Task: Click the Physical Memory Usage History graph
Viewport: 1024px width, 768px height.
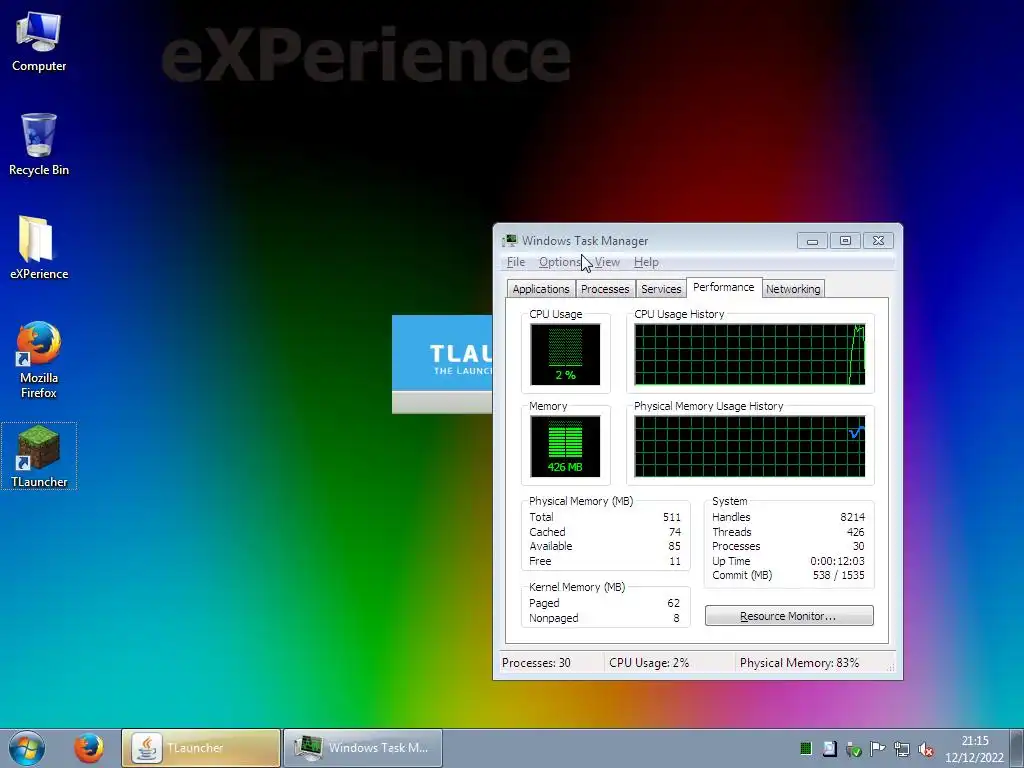Action: (x=750, y=446)
